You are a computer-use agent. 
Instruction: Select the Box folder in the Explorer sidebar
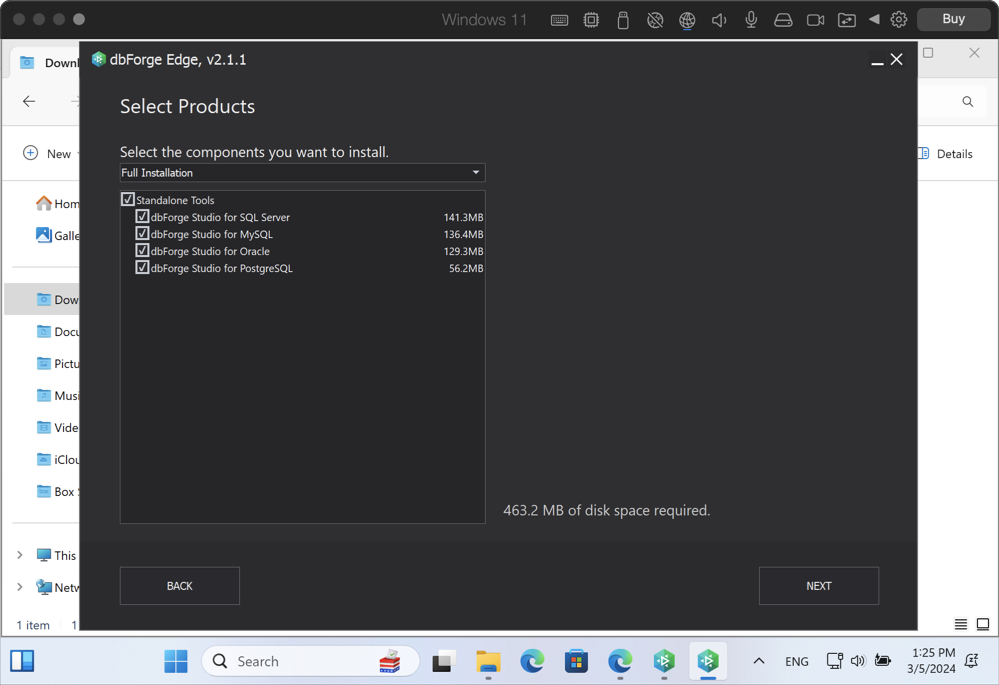click(57, 491)
